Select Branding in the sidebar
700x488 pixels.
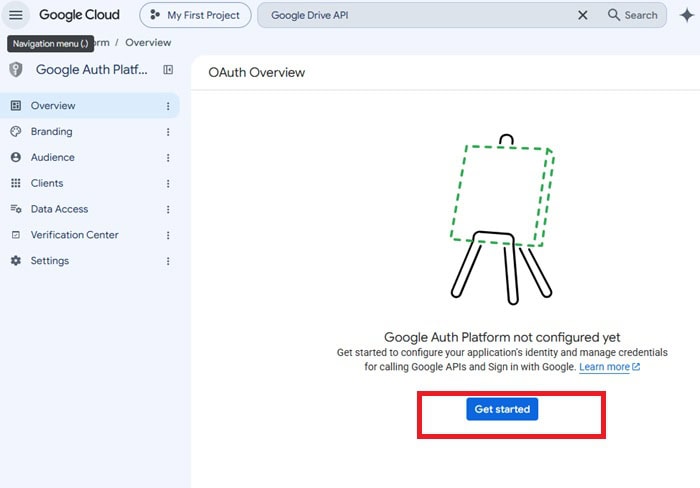[90, 132]
